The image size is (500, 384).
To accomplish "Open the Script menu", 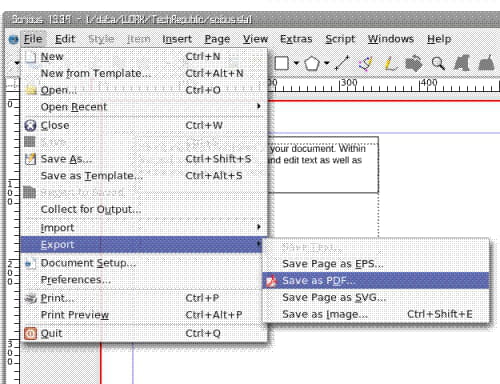I will (340, 39).
